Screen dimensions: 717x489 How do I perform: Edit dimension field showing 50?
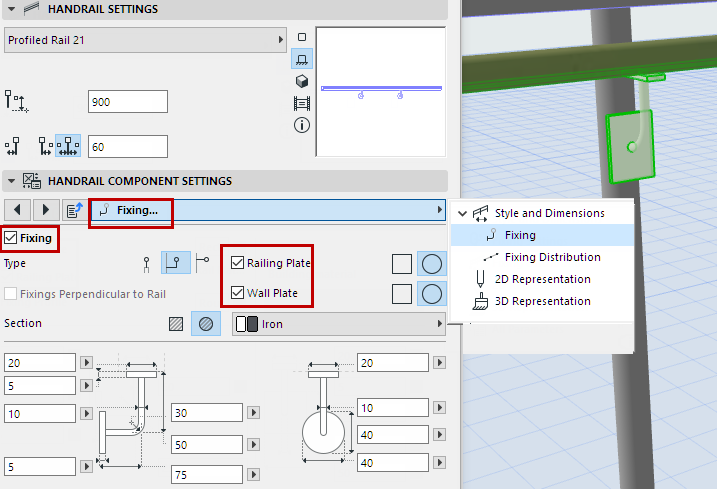pos(207,445)
